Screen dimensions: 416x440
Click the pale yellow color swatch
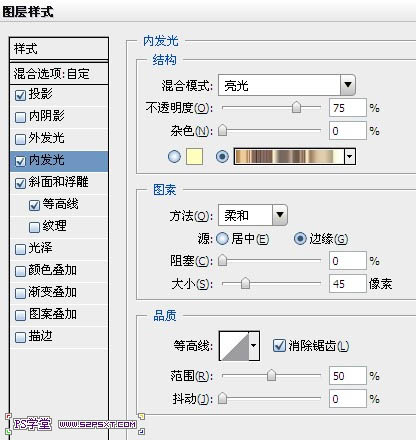click(x=194, y=156)
